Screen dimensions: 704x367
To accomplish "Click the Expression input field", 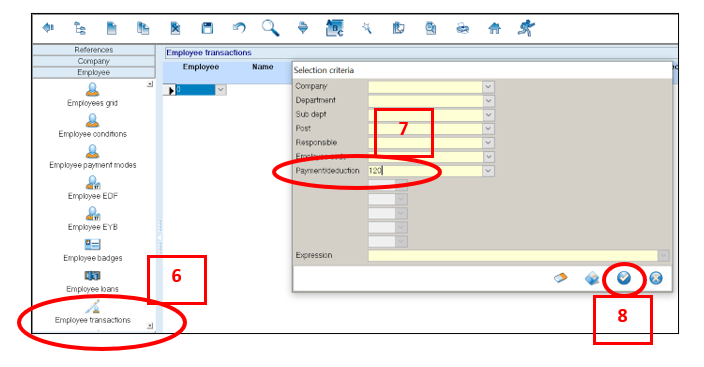I will [x=513, y=256].
